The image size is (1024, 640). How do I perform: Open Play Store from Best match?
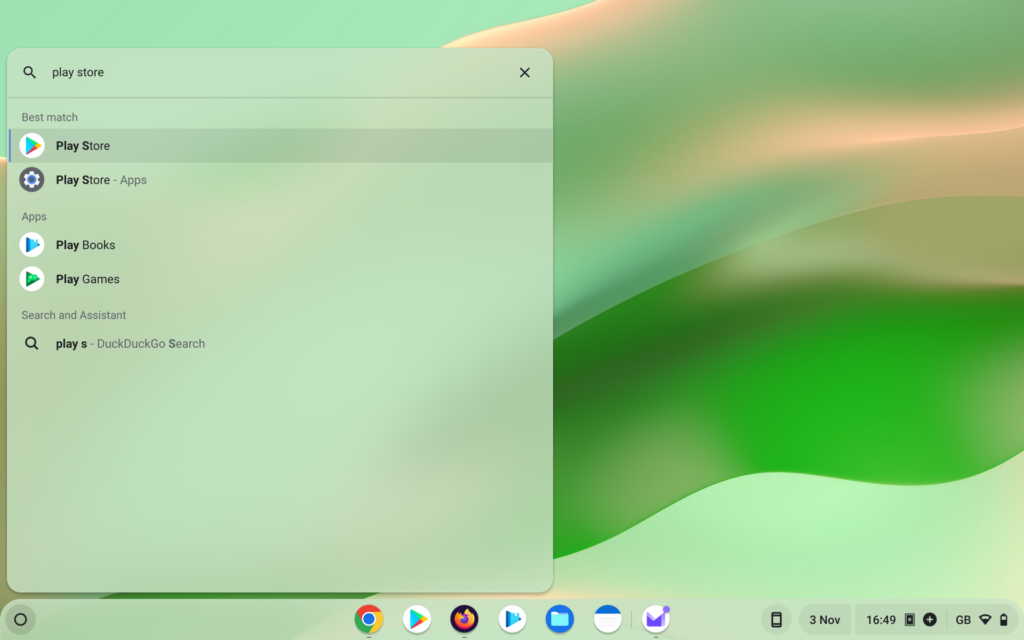point(281,146)
